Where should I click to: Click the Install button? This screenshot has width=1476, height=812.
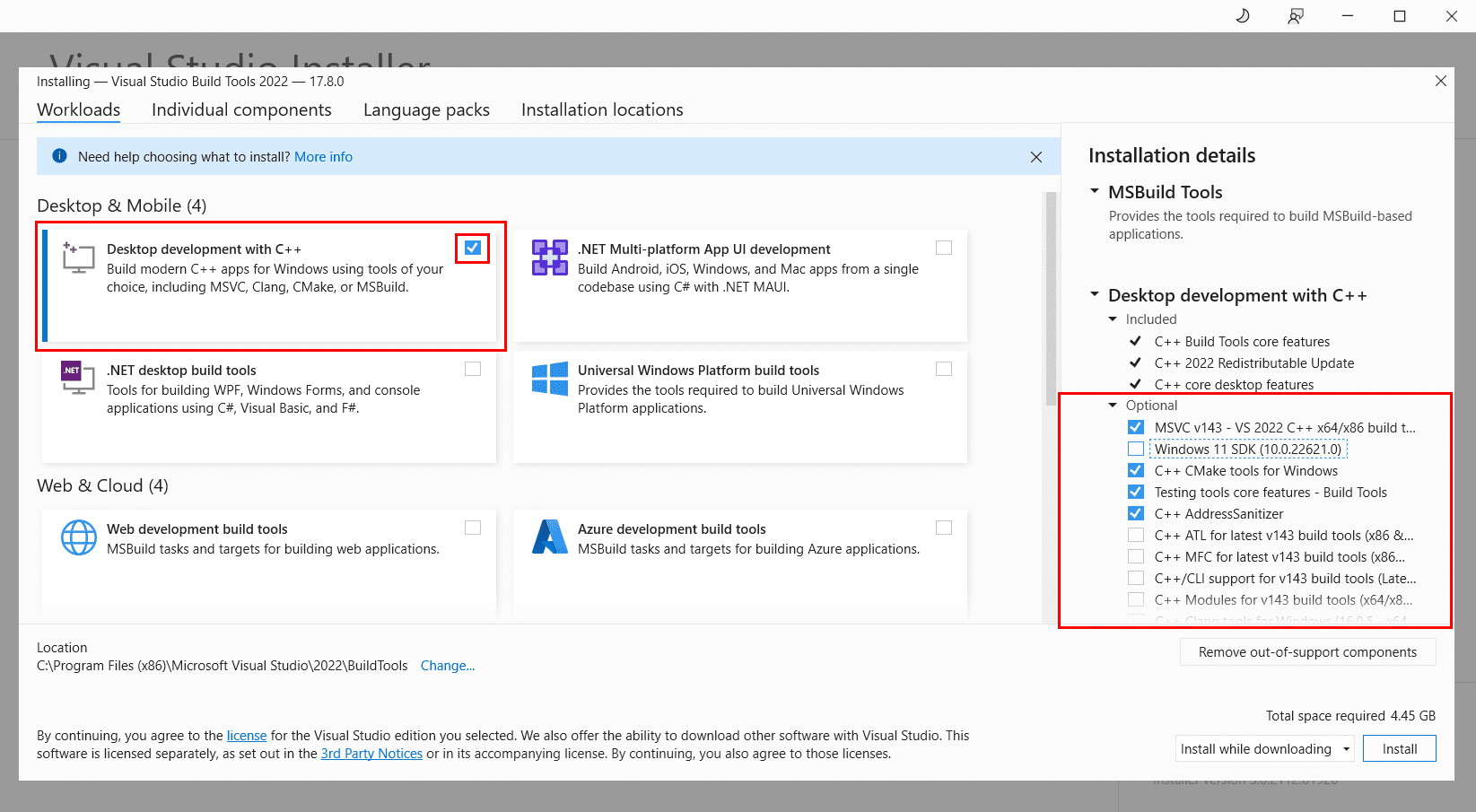point(1399,748)
